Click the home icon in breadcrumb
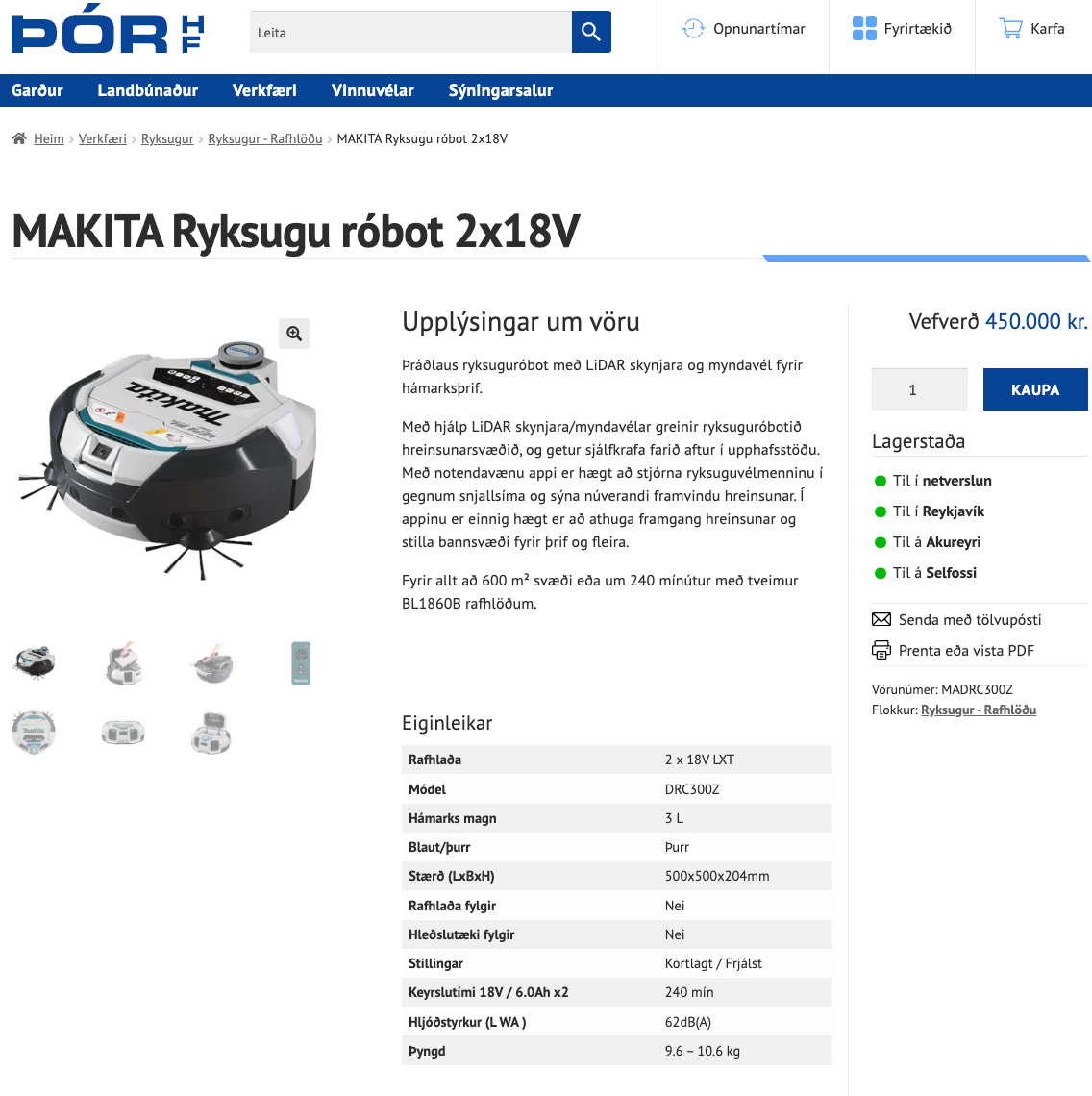The width and height of the screenshot is (1092, 1096). tap(19, 138)
